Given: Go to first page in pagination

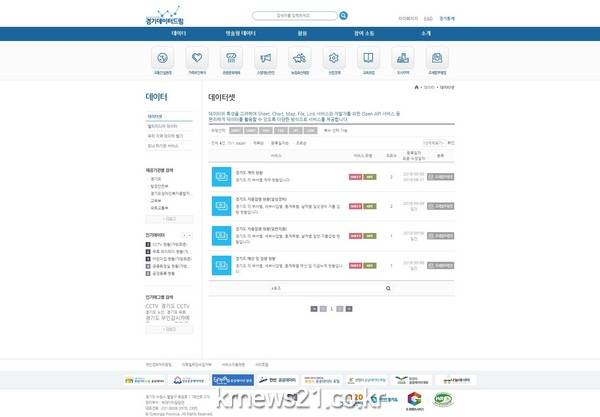Looking at the screenshot, I should point(314,308).
